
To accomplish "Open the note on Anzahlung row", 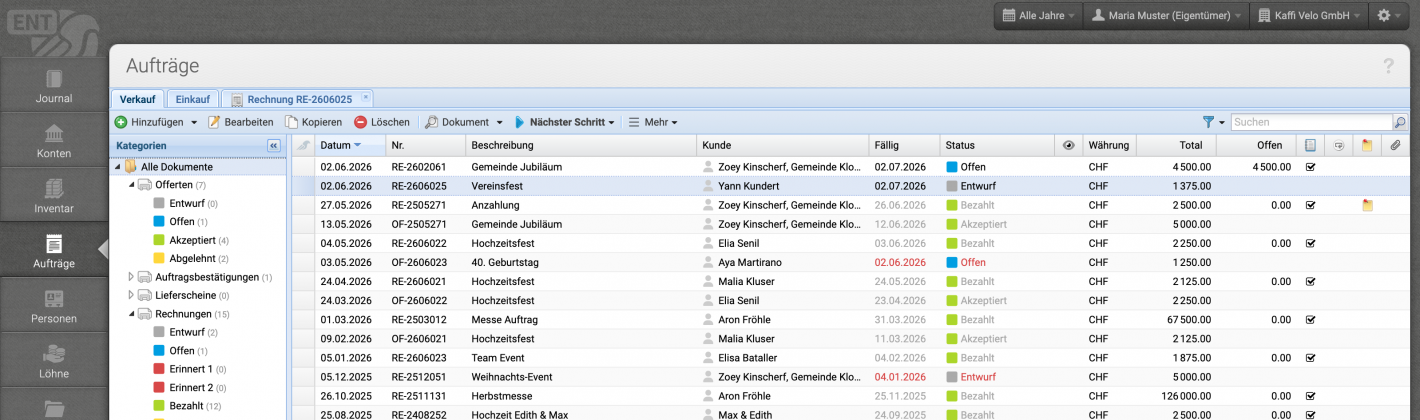I will [x=1367, y=205].
